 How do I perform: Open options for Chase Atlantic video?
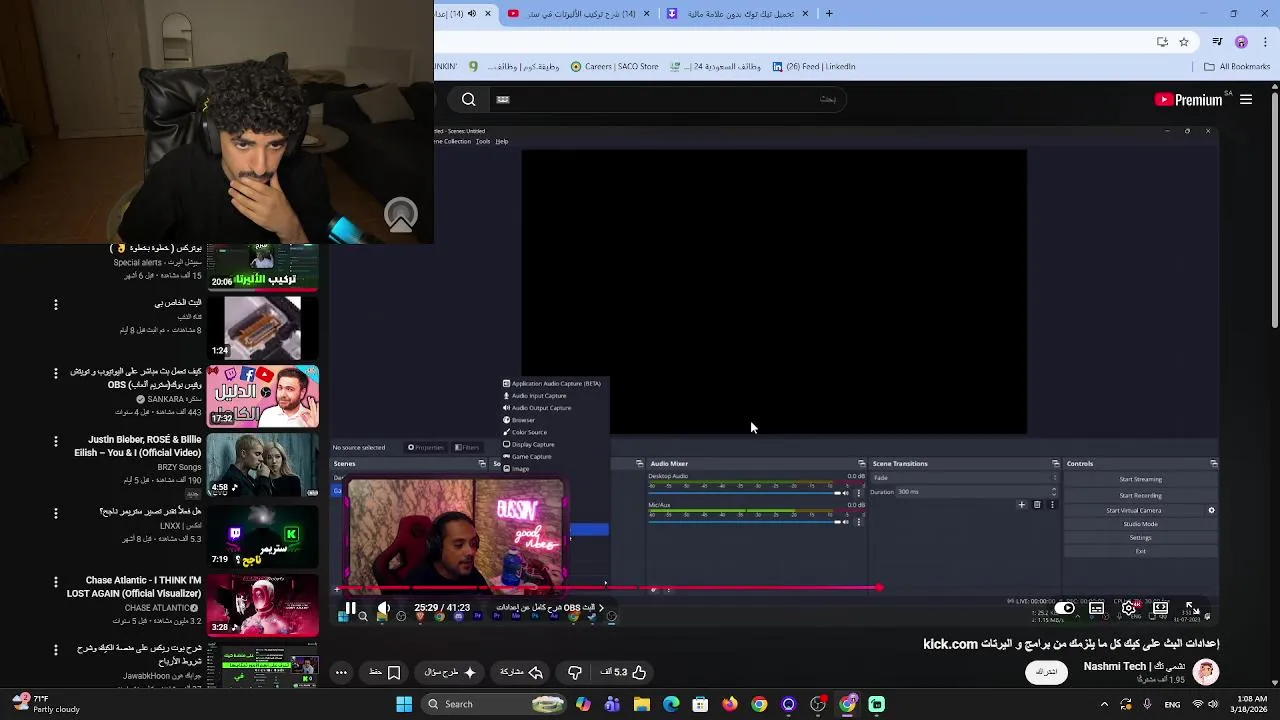coord(56,581)
